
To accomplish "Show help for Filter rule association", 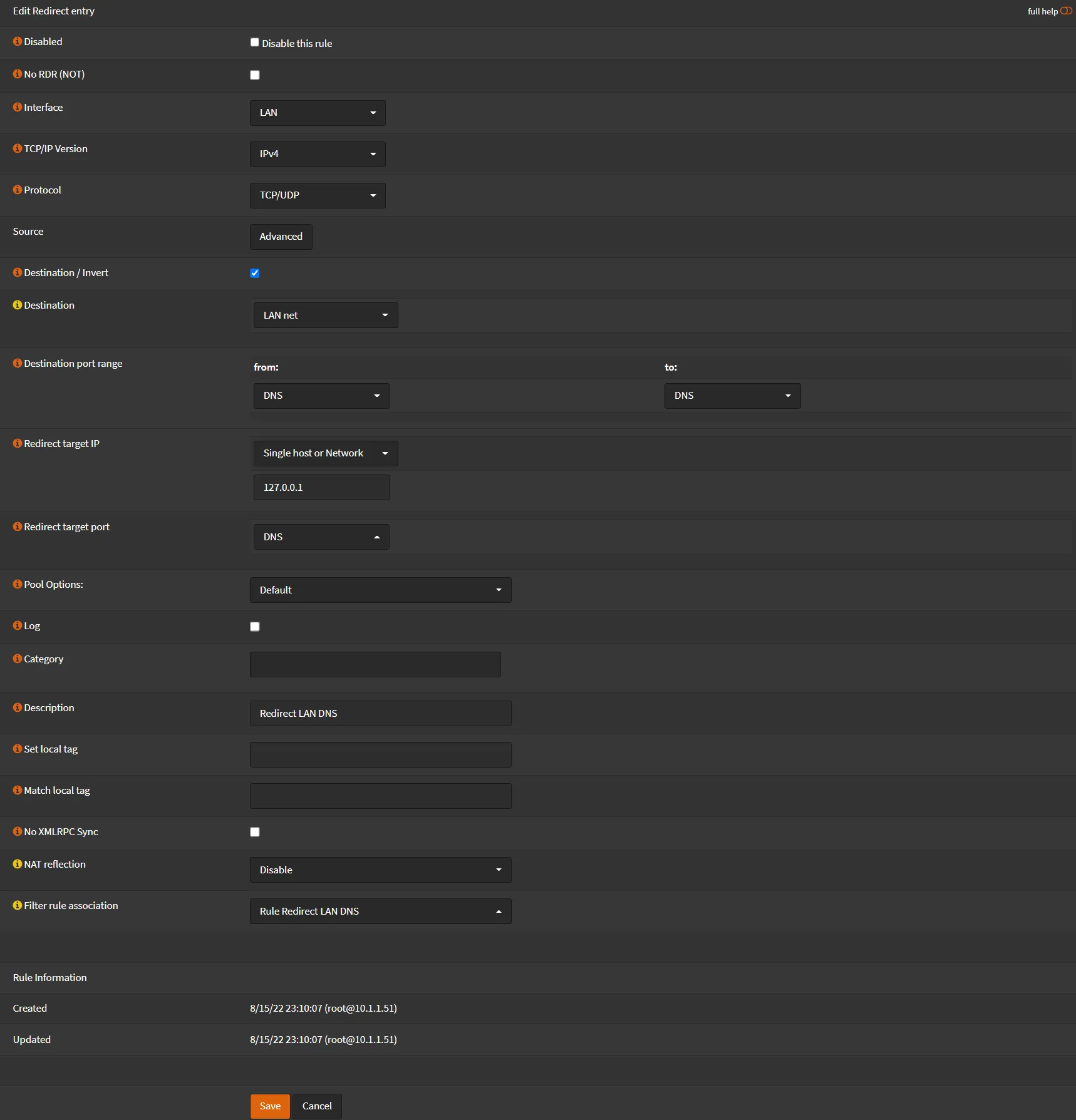I will pyautogui.click(x=18, y=905).
